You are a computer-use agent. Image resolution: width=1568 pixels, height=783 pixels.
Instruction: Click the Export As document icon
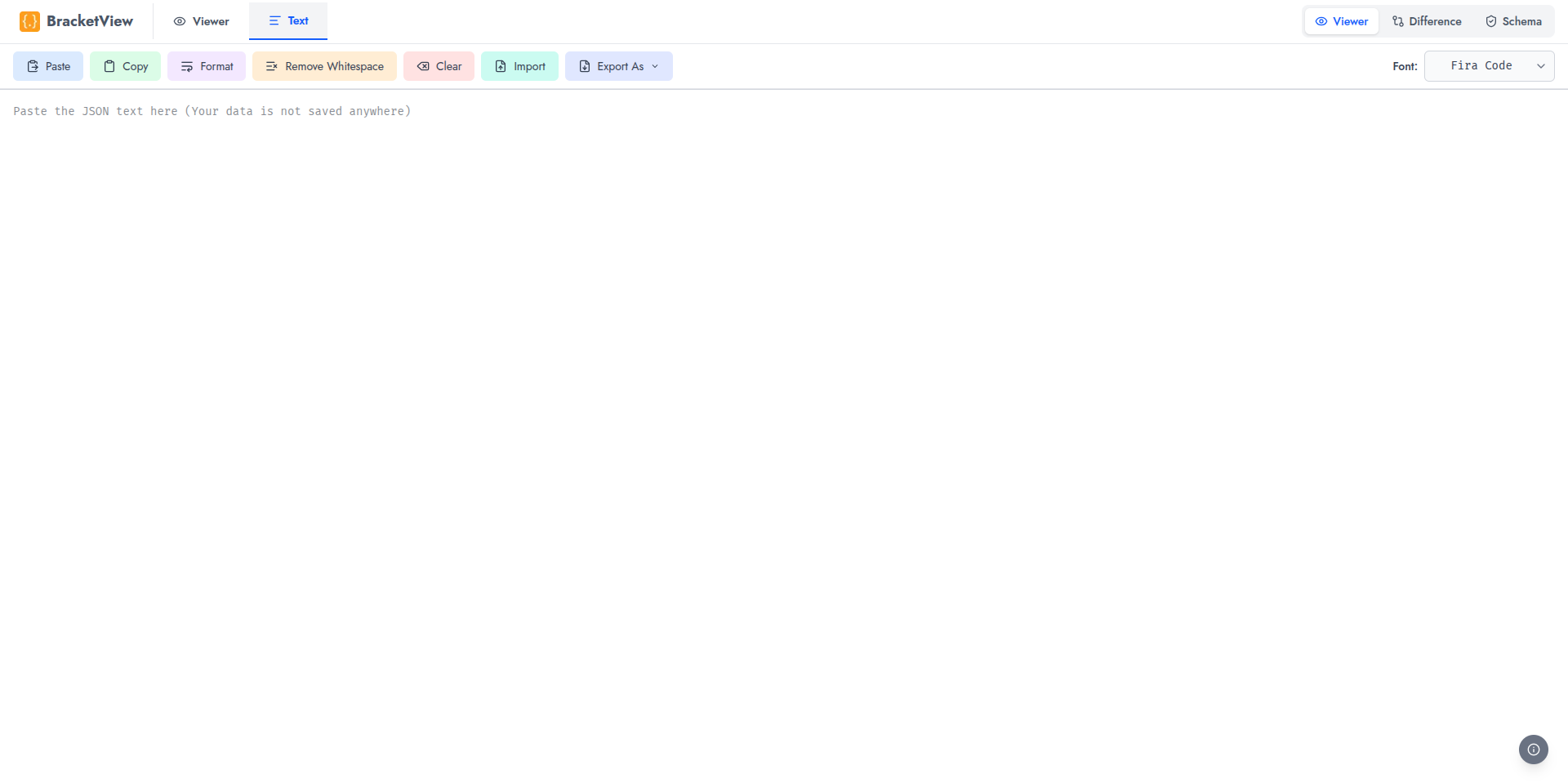[x=585, y=66]
